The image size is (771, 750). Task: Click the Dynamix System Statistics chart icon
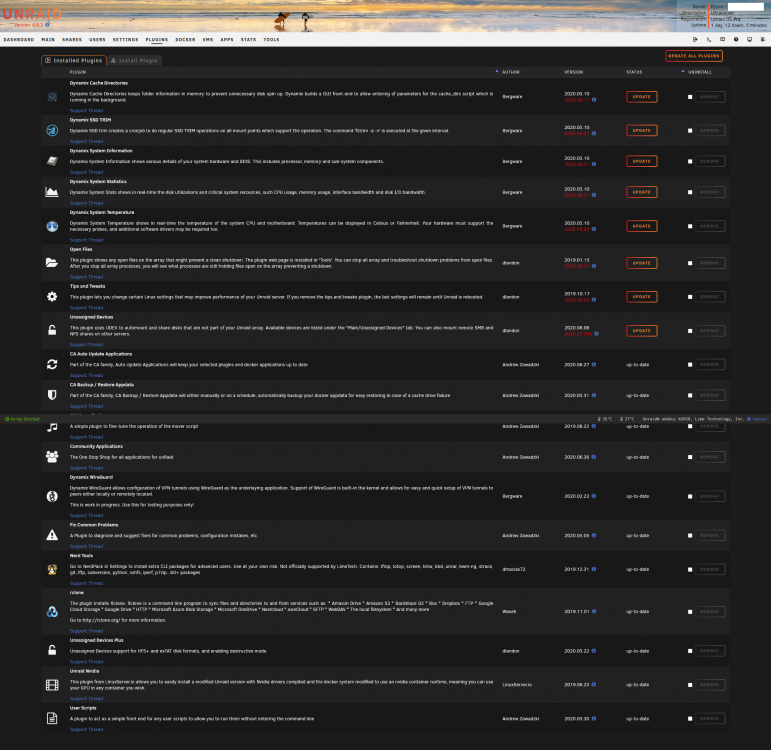click(x=52, y=192)
